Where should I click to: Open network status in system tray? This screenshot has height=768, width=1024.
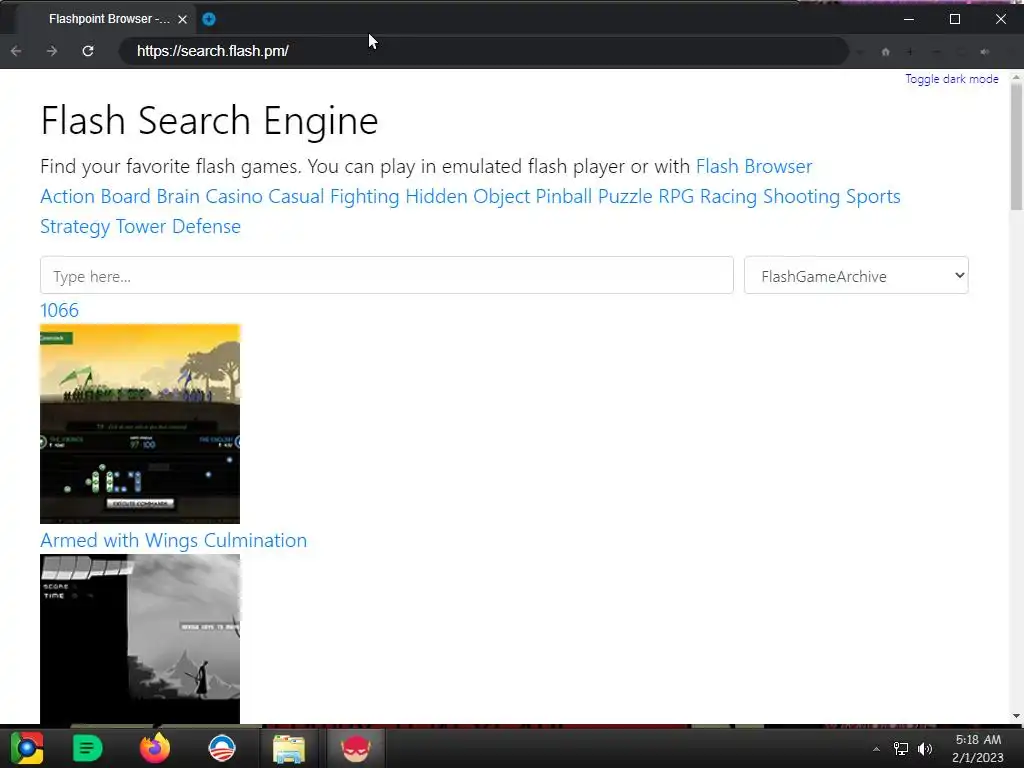pos(901,749)
